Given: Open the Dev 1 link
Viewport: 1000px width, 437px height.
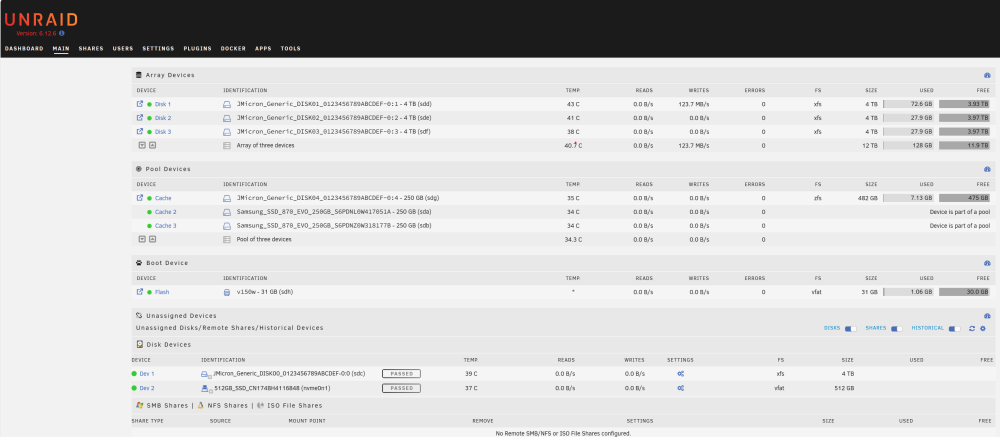Looking at the screenshot, I should click(x=147, y=374).
